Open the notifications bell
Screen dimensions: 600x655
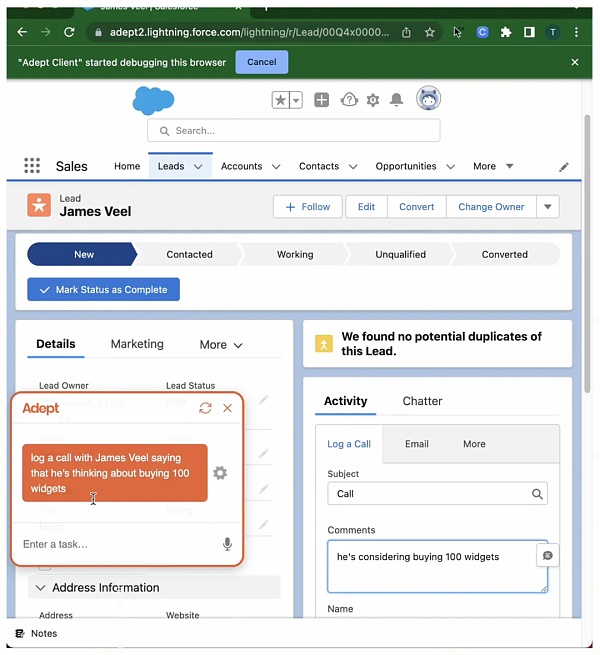396,100
